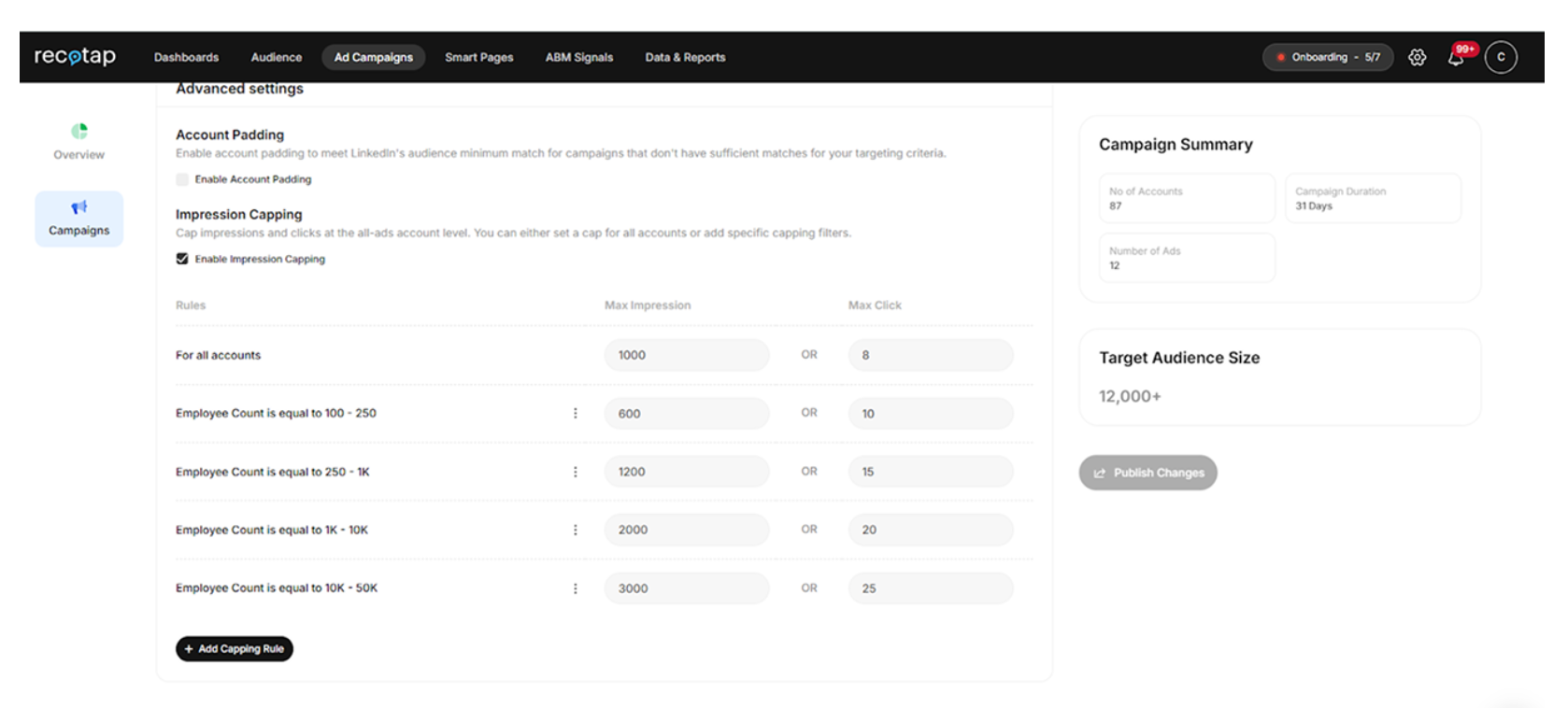1568x708 pixels.
Task: Click the Onboarding 5/7 button
Action: point(1328,57)
